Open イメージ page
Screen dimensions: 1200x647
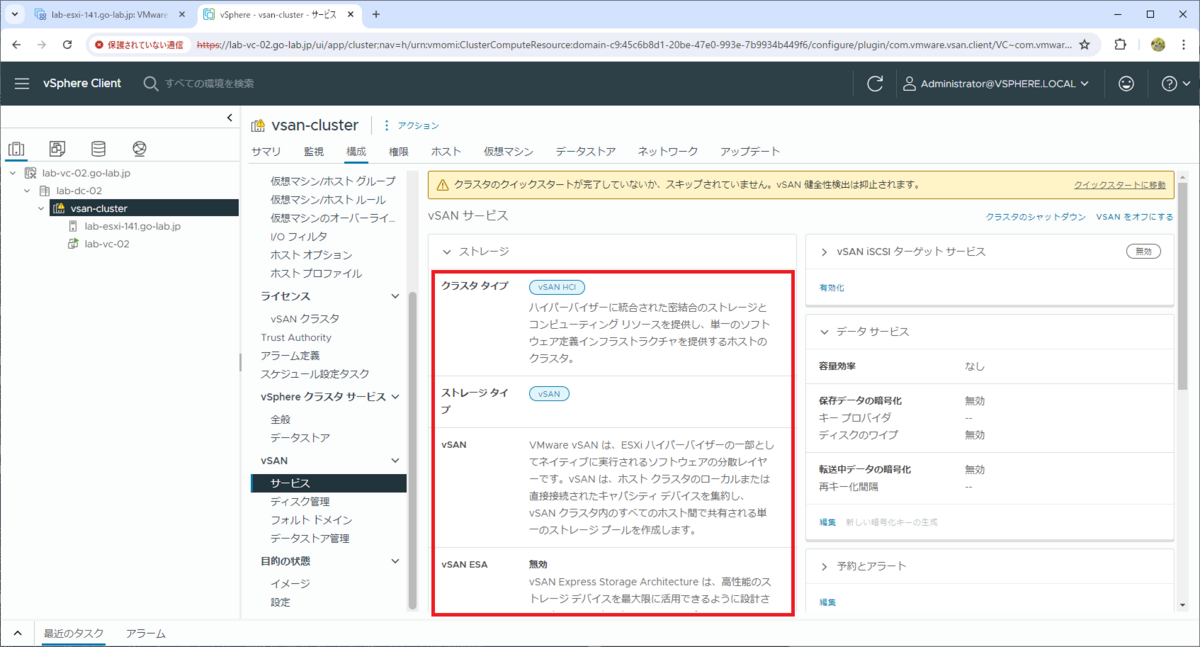[x=290, y=584]
